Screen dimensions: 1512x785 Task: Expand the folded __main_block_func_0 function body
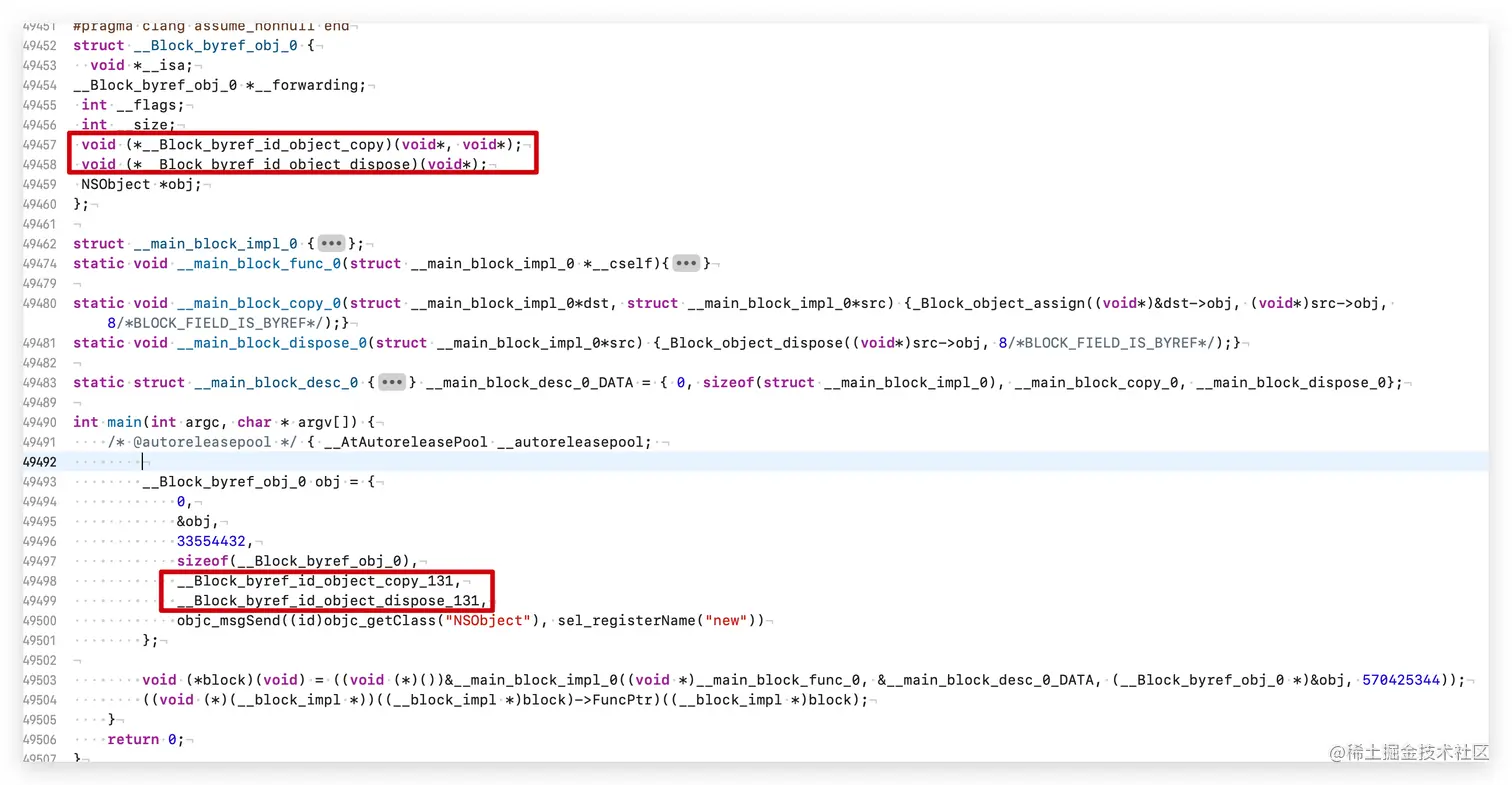pos(686,263)
